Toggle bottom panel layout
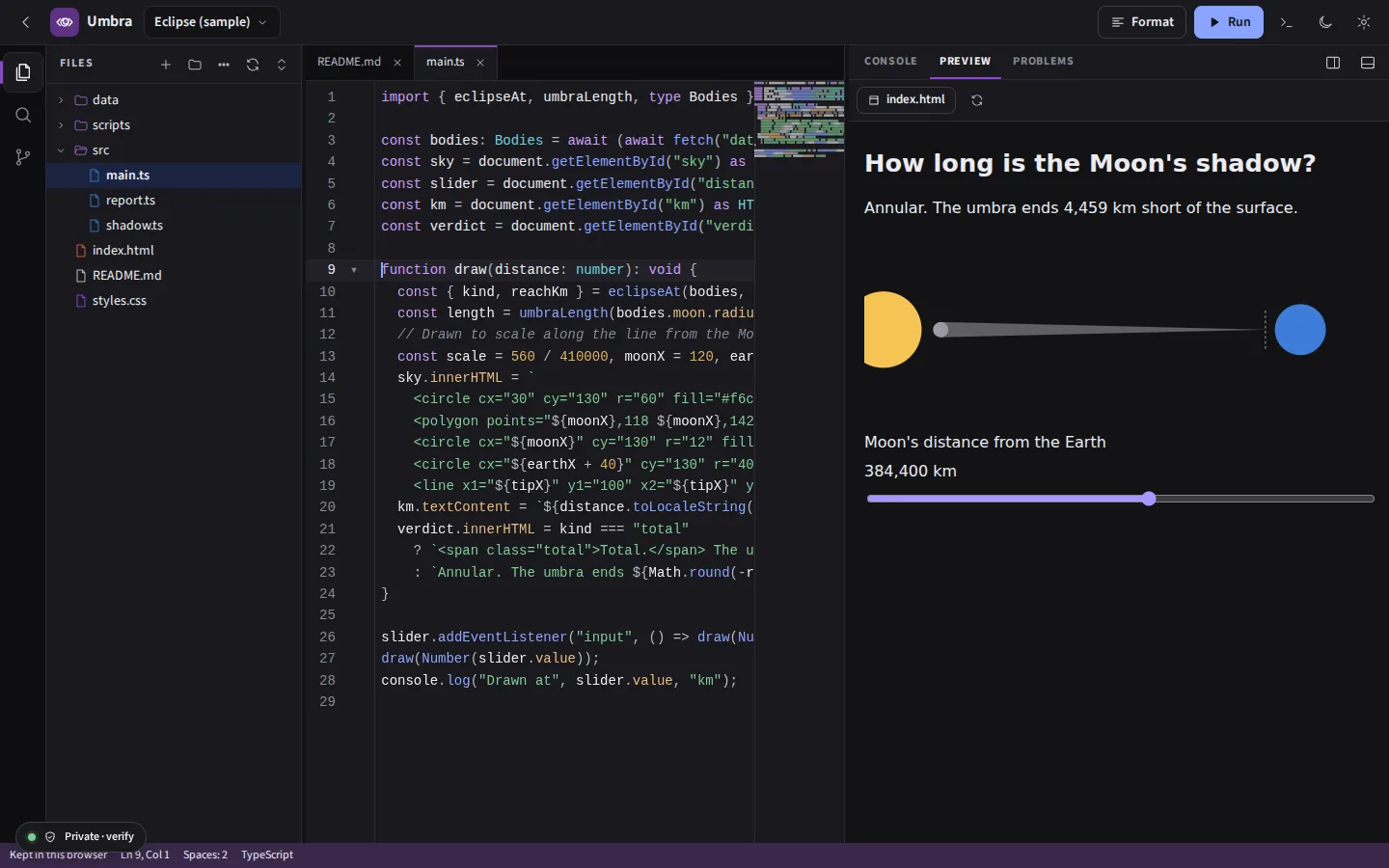Image resolution: width=1389 pixels, height=868 pixels. pos(1368,63)
